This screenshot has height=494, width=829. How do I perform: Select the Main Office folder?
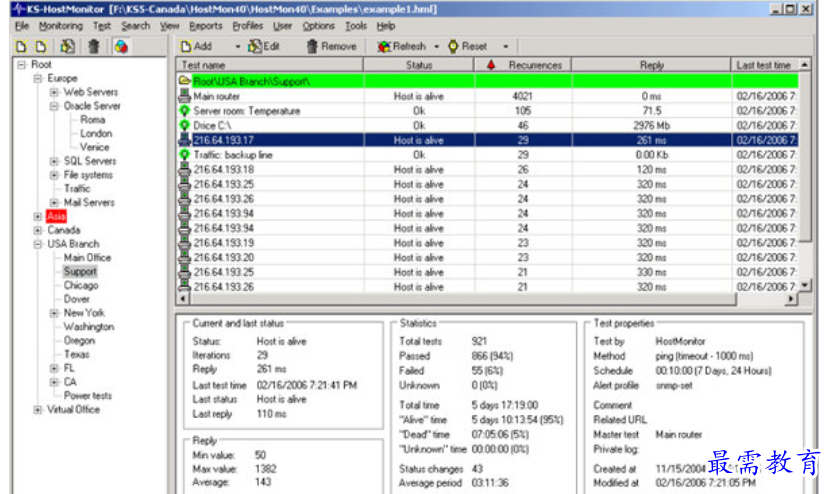87,258
